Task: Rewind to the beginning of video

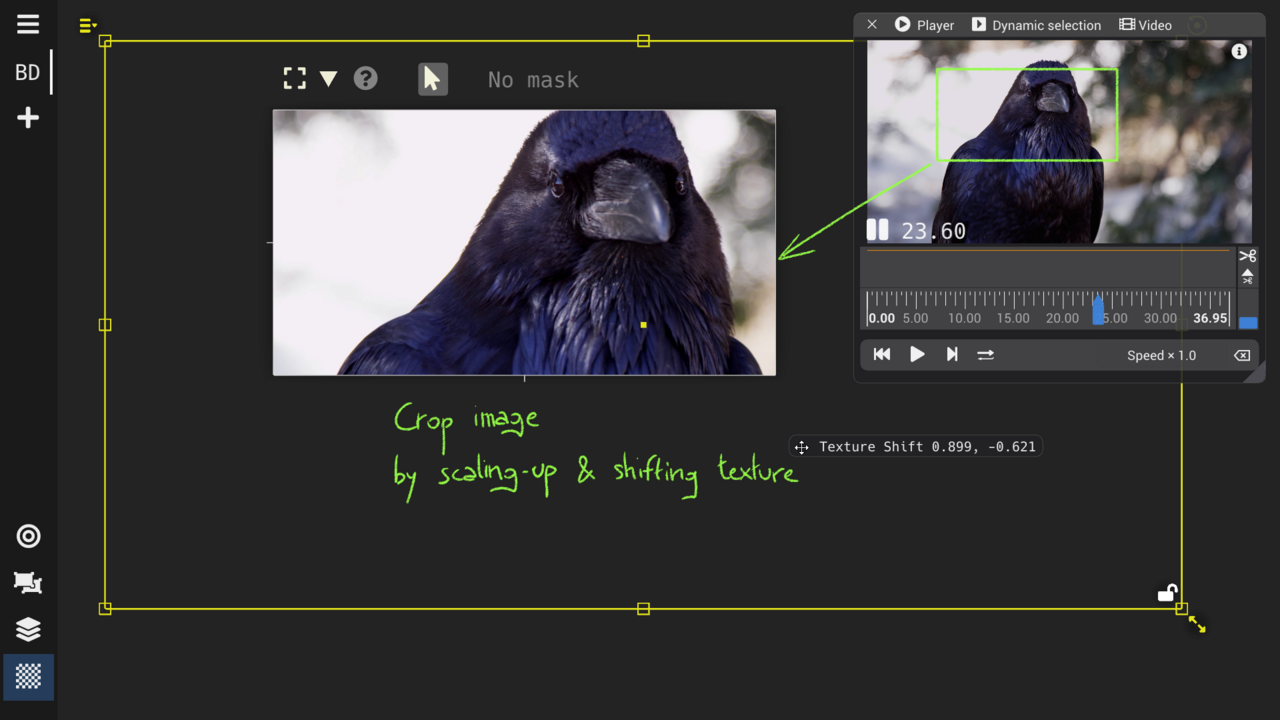Action: (x=881, y=355)
